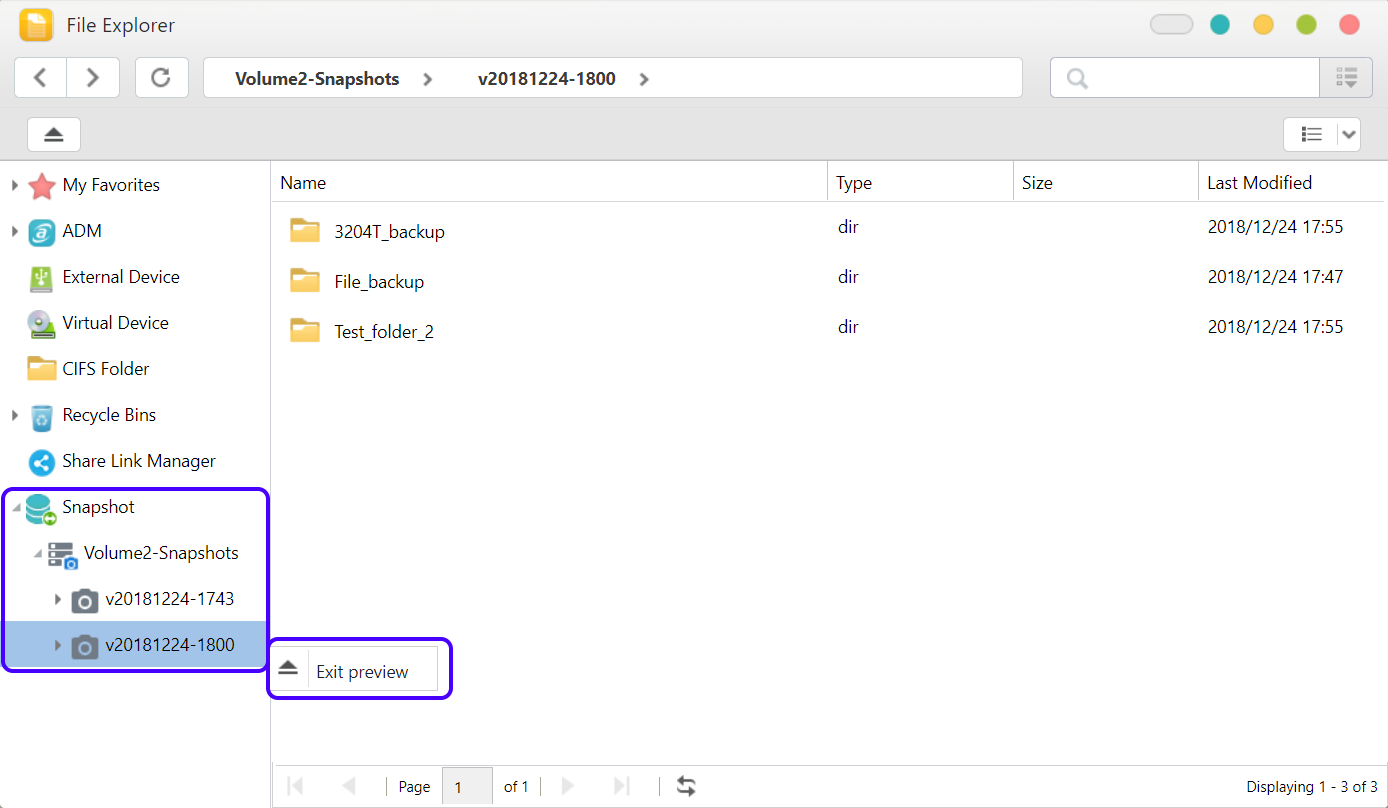Image resolution: width=1388 pixels, height=808 pixels.
Task: Open the File_backup folder
Action: coord(378,282)
